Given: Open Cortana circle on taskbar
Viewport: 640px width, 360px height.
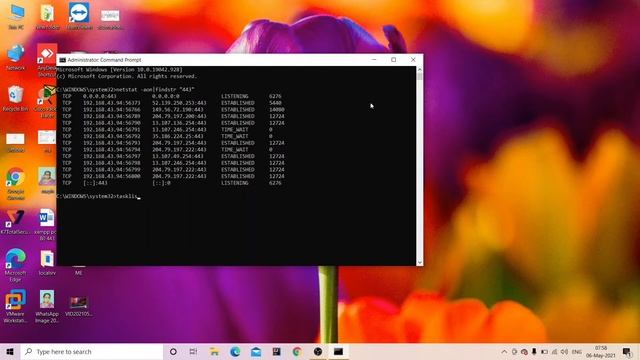Looking at the screenshot, I should 173,351.
